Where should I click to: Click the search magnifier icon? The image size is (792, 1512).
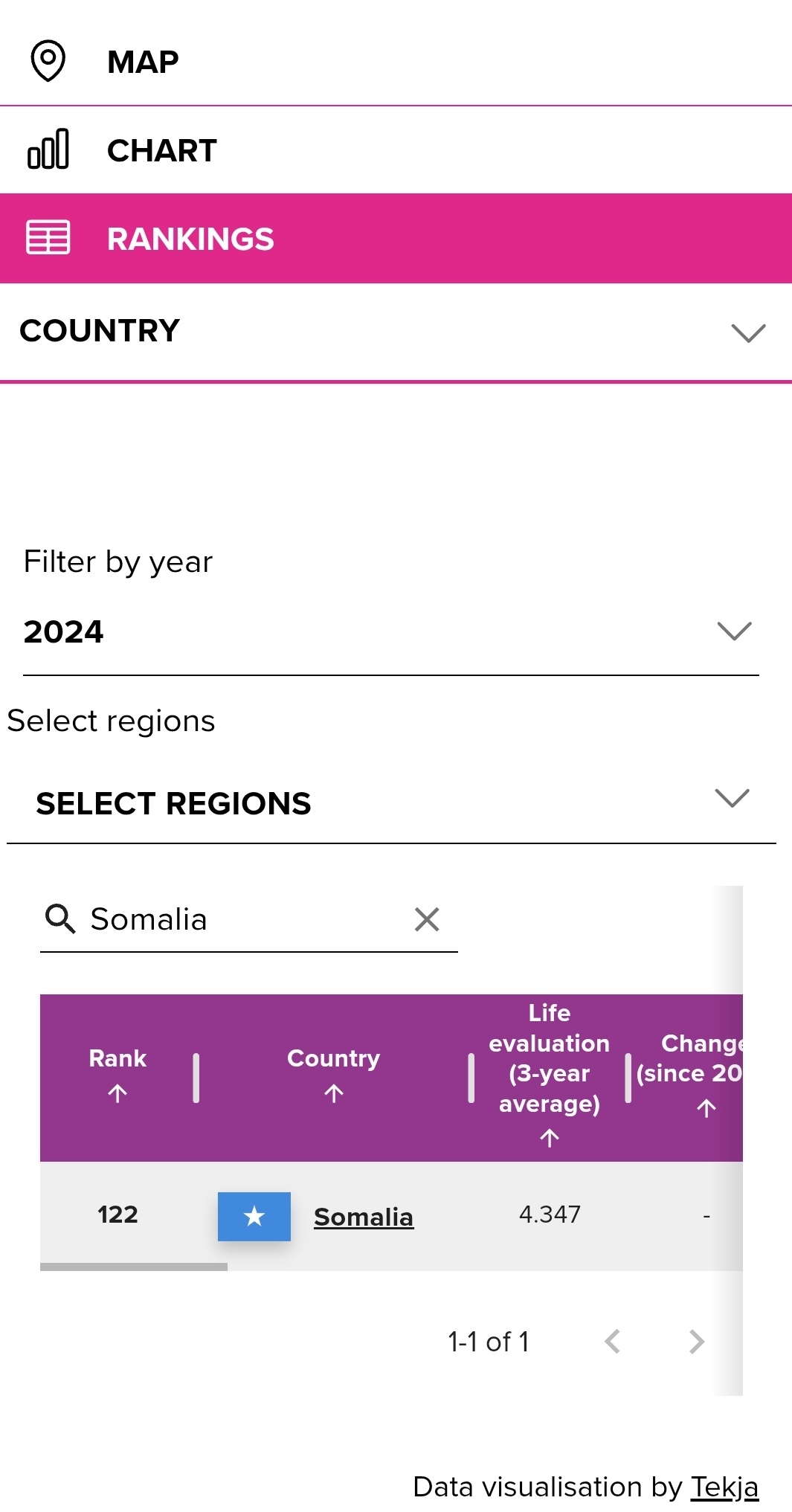[60, 919]
